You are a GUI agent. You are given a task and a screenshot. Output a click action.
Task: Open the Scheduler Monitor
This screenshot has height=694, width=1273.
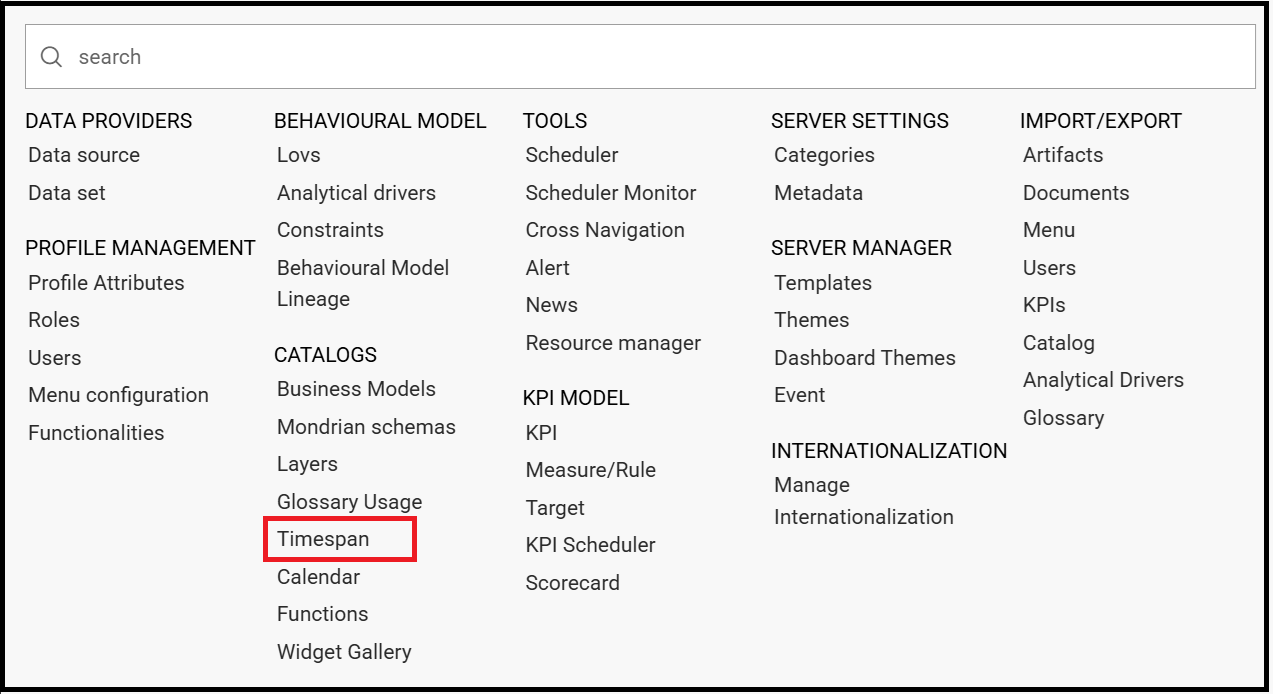(611, 193)
